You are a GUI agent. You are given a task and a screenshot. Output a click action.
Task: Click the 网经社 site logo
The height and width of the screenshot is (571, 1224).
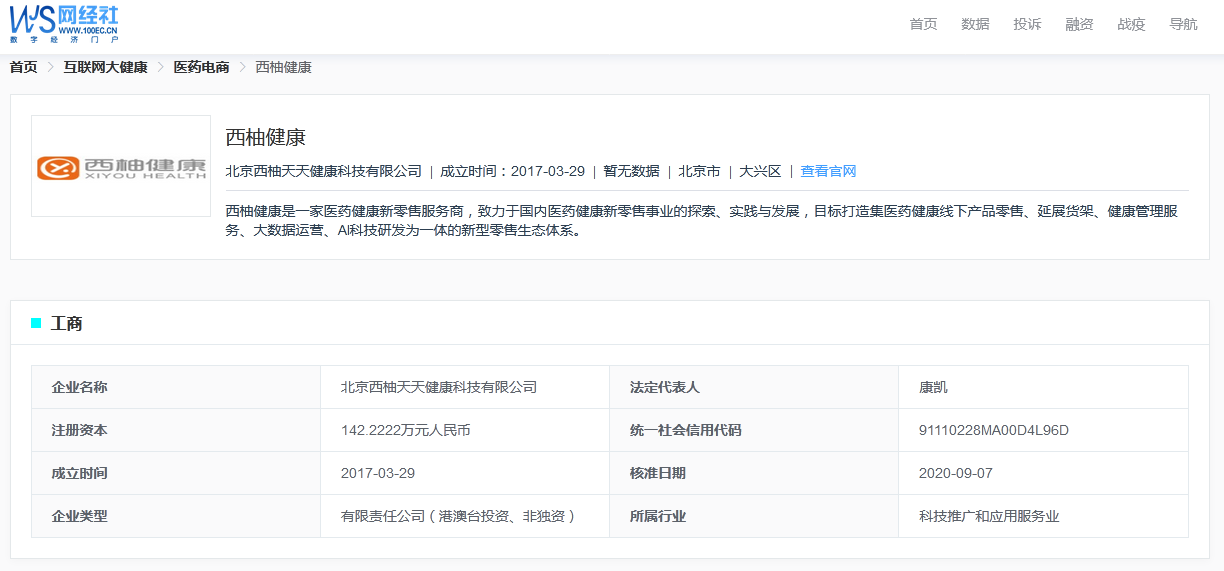[x=64, y=24]
